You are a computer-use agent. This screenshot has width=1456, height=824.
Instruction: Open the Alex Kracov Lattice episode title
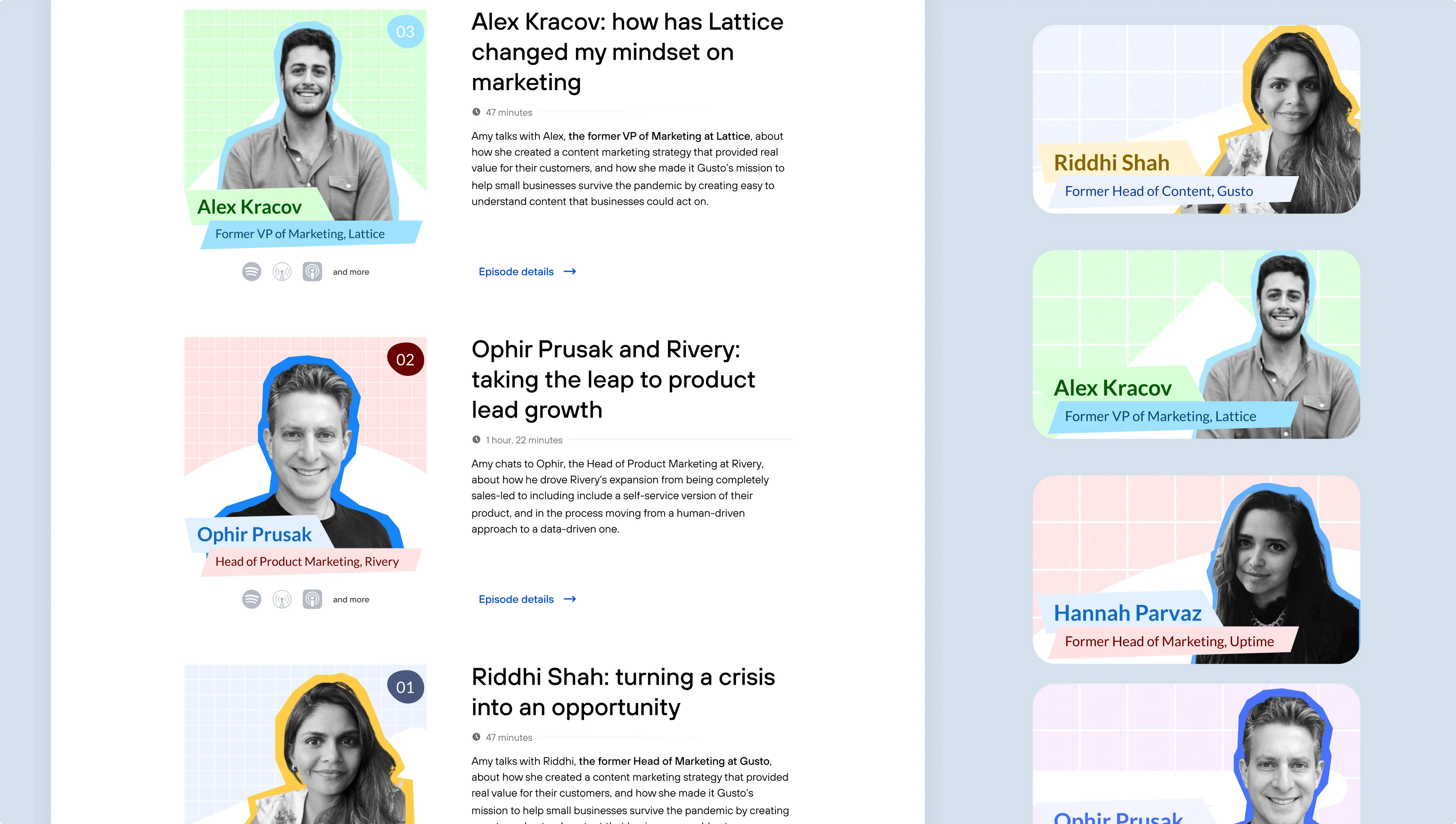point(627,52)
